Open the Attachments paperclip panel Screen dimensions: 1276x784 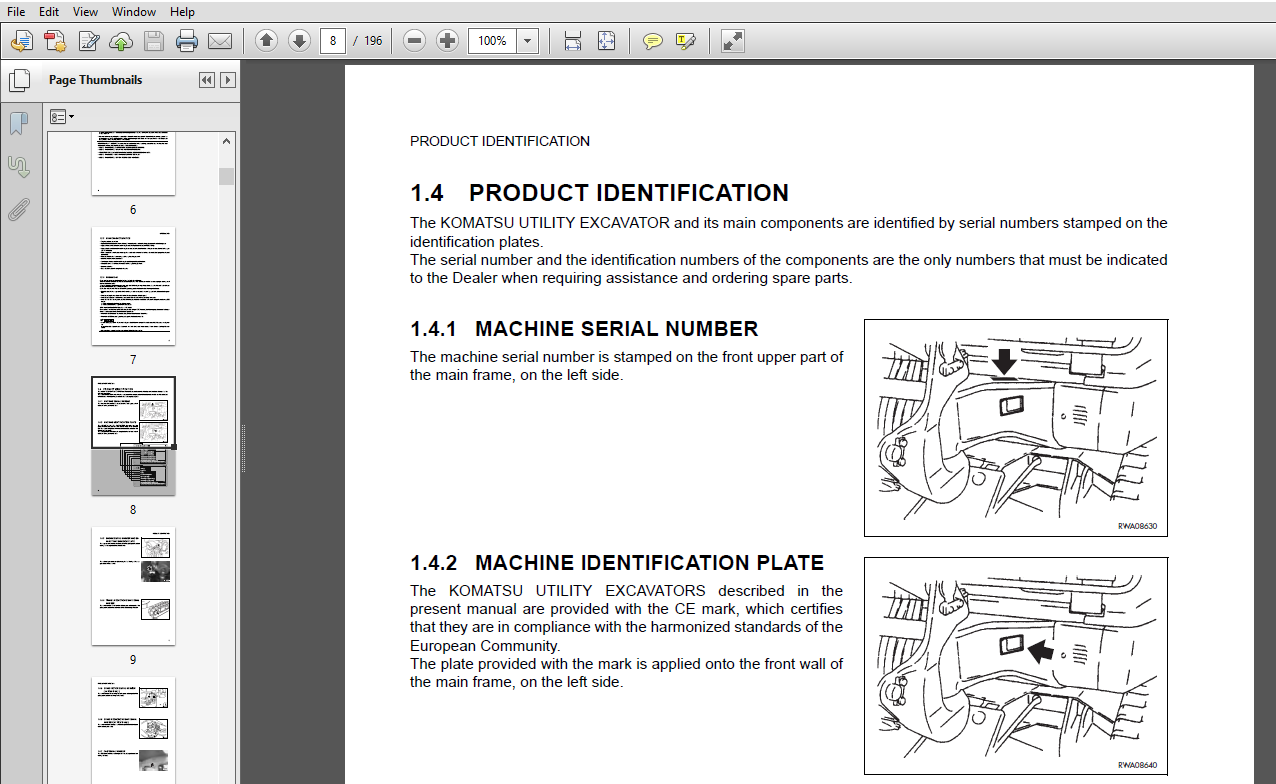pyautogui.click(x=19, y=209)
